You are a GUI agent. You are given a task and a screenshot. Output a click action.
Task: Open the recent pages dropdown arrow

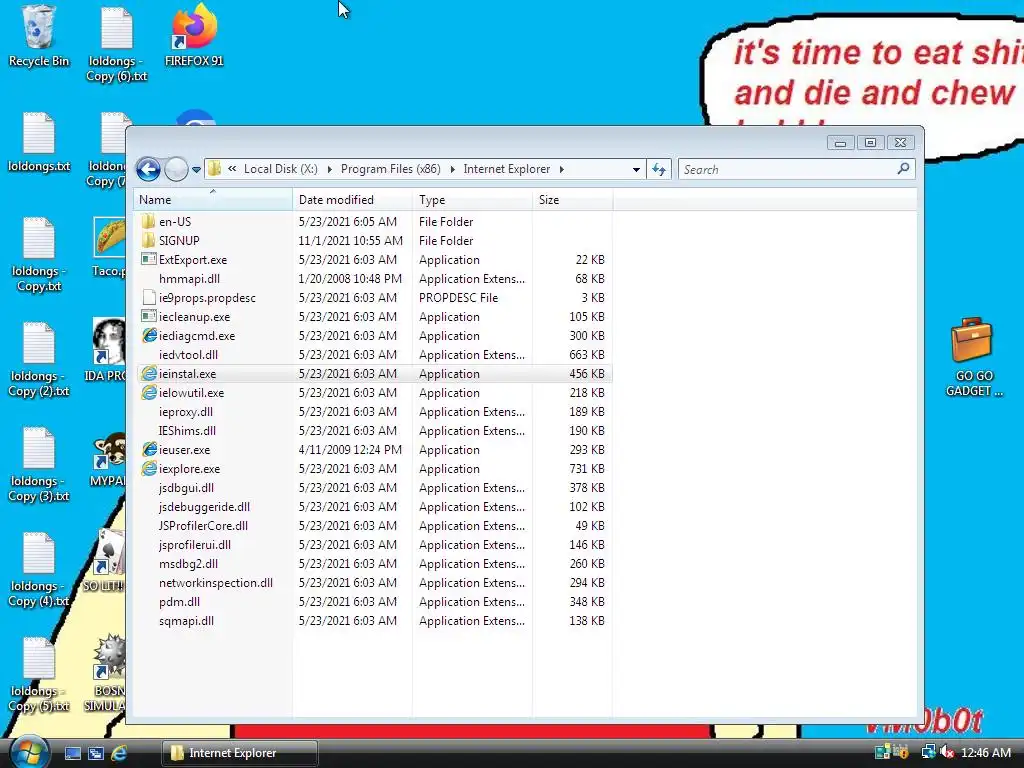point(196,170)
